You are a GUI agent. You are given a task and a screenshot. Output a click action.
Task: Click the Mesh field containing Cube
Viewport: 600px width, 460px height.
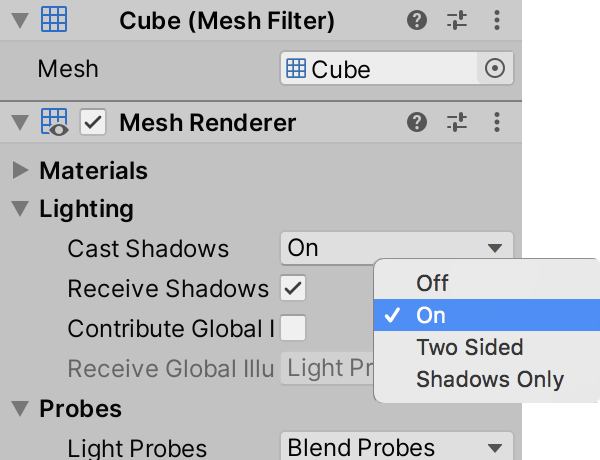point(380,69)
